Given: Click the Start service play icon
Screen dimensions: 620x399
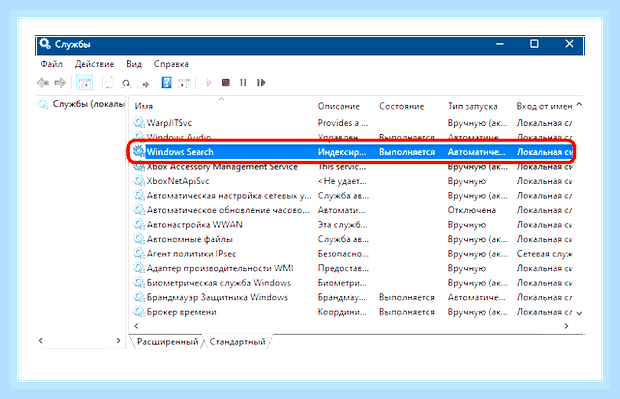Looking at the screenshot, I should (209, 83).
